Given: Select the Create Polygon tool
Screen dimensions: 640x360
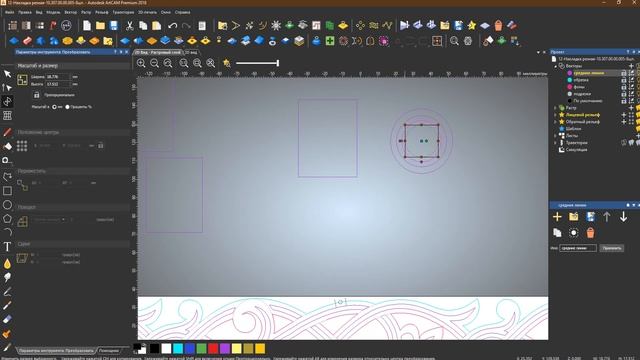Looking at the screenshot, I should 7,219.
